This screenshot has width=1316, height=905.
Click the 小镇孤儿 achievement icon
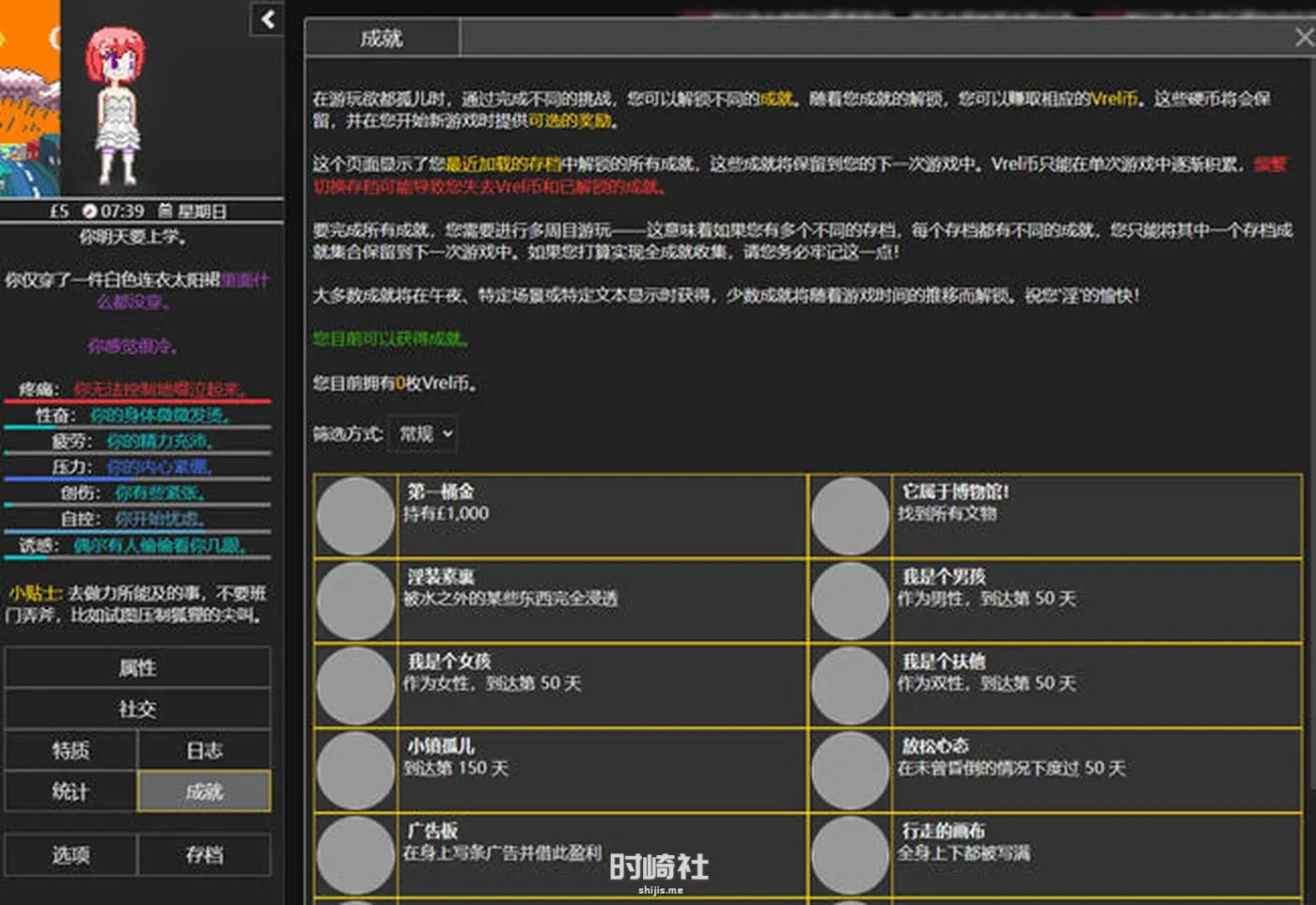point(356,770)
